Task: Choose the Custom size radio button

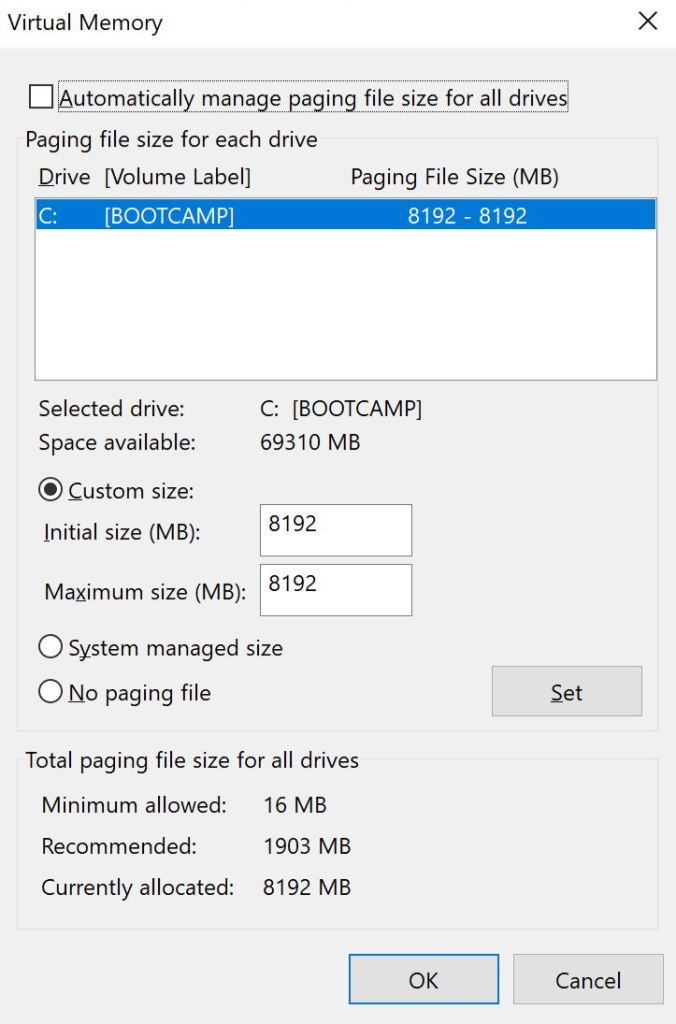Action: 50,491
